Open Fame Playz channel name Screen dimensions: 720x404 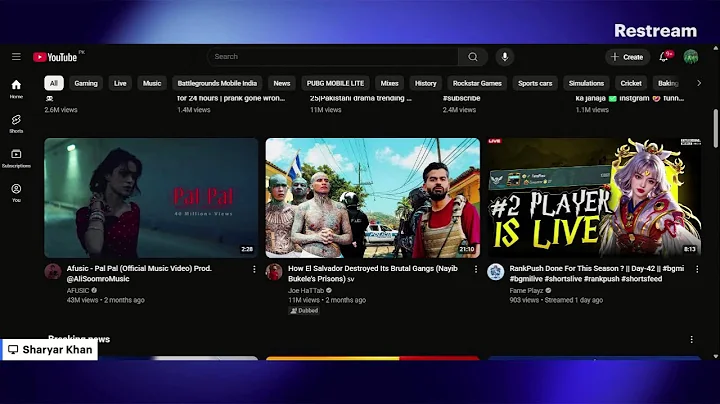click(526, 290)
